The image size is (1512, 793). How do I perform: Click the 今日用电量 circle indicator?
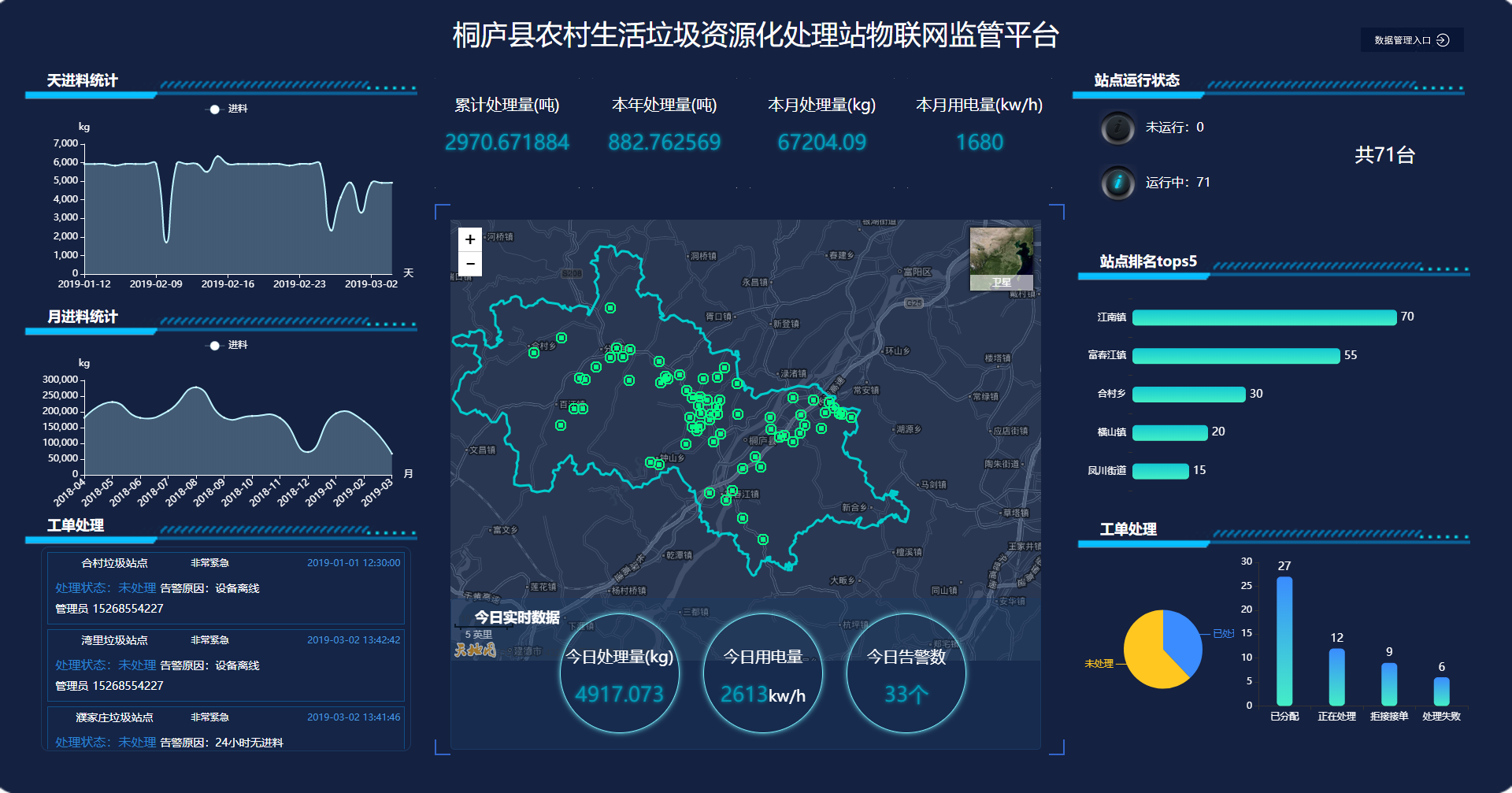pyautogui.click(x=763, y=673)
